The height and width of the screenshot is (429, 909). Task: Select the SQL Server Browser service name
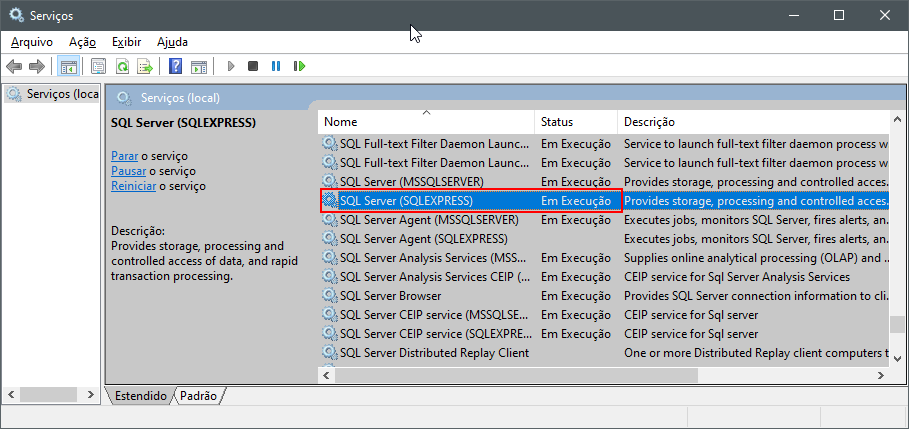pos(390,296)
